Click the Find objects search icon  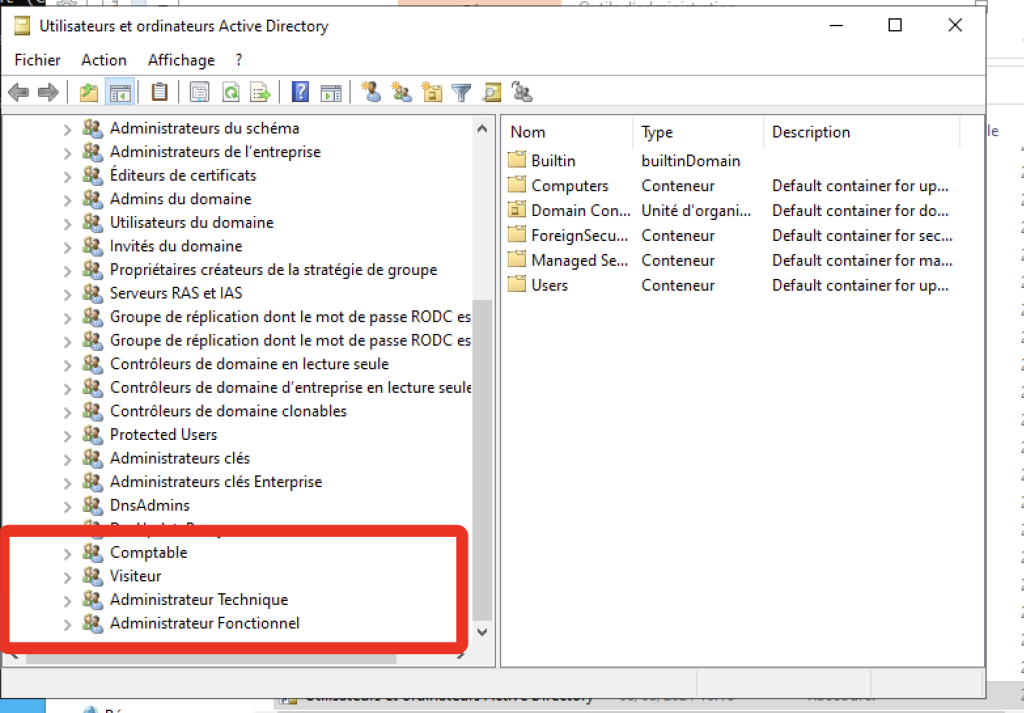(491, 93)
